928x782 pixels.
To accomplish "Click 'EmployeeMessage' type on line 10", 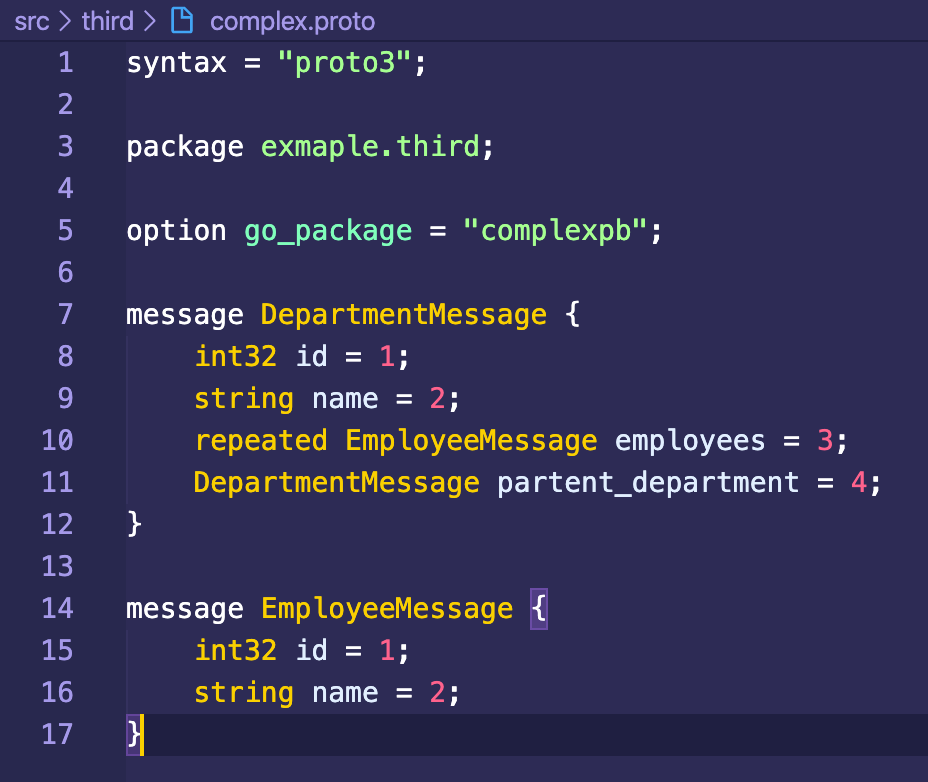I will (471, 442).
